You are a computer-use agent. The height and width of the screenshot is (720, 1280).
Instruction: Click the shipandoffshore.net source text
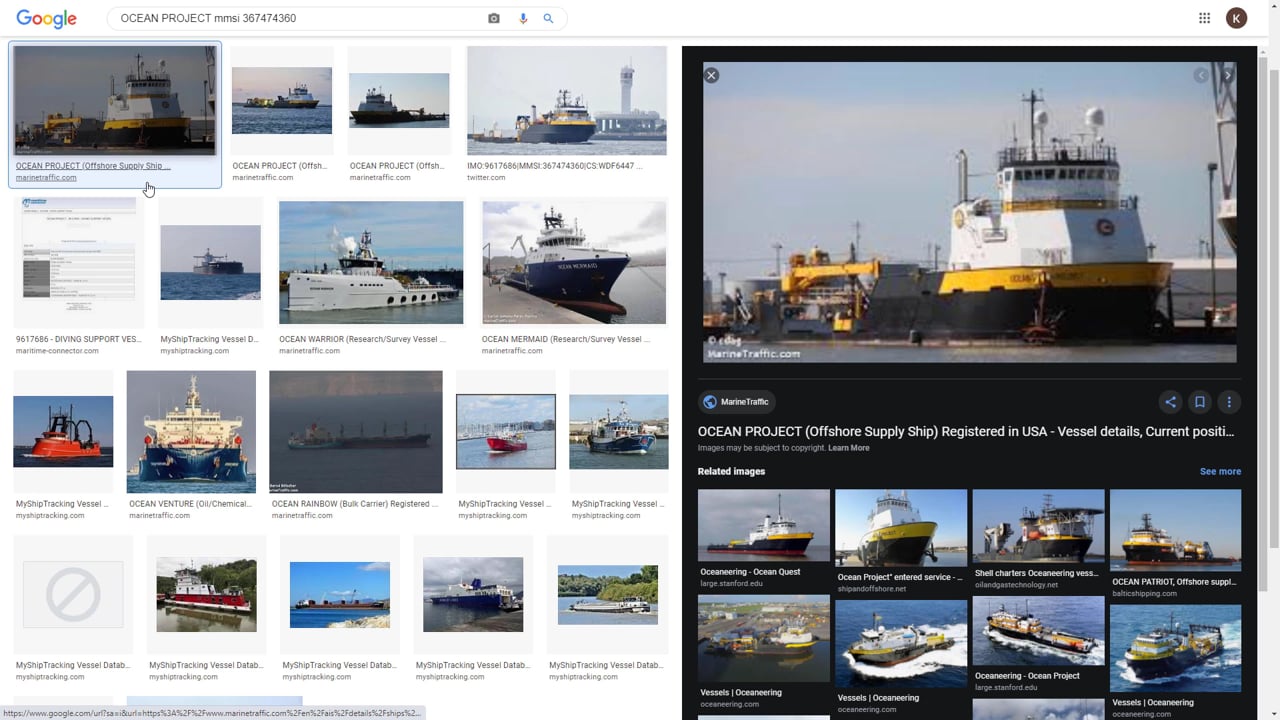(872, 589)
